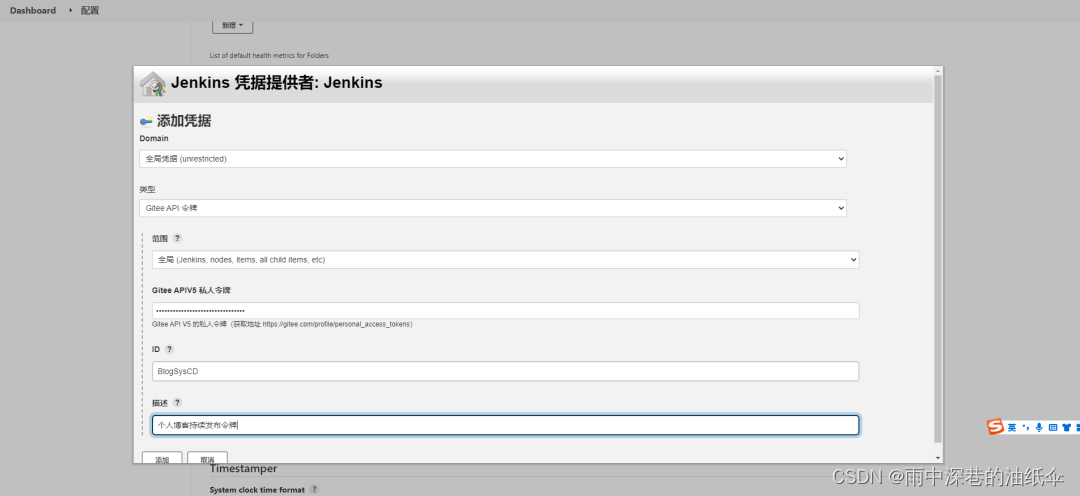
Task: Open help for the 描述 field
Action: [177, 402]
